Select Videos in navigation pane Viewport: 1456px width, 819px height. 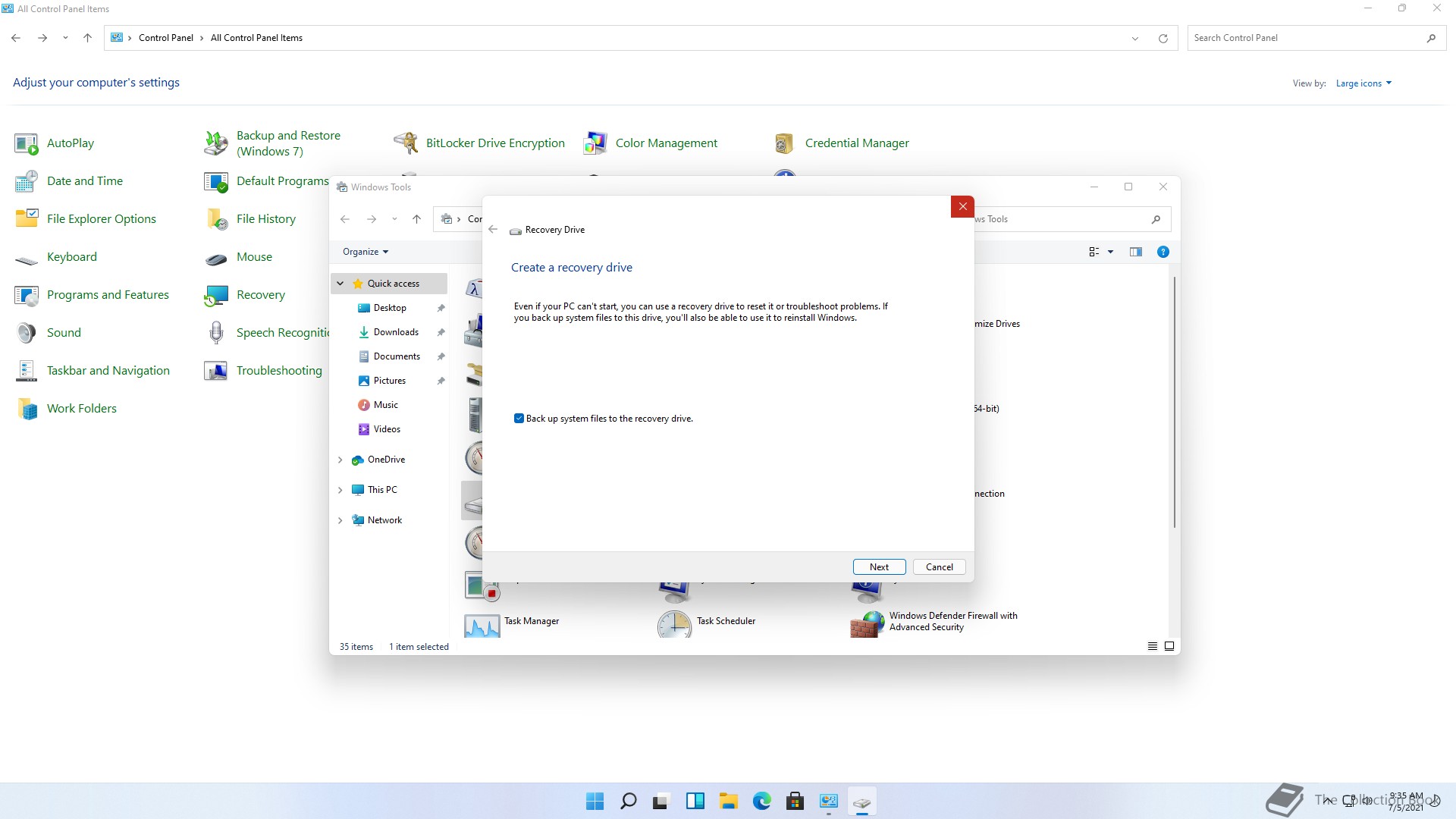tap(387, 429)
